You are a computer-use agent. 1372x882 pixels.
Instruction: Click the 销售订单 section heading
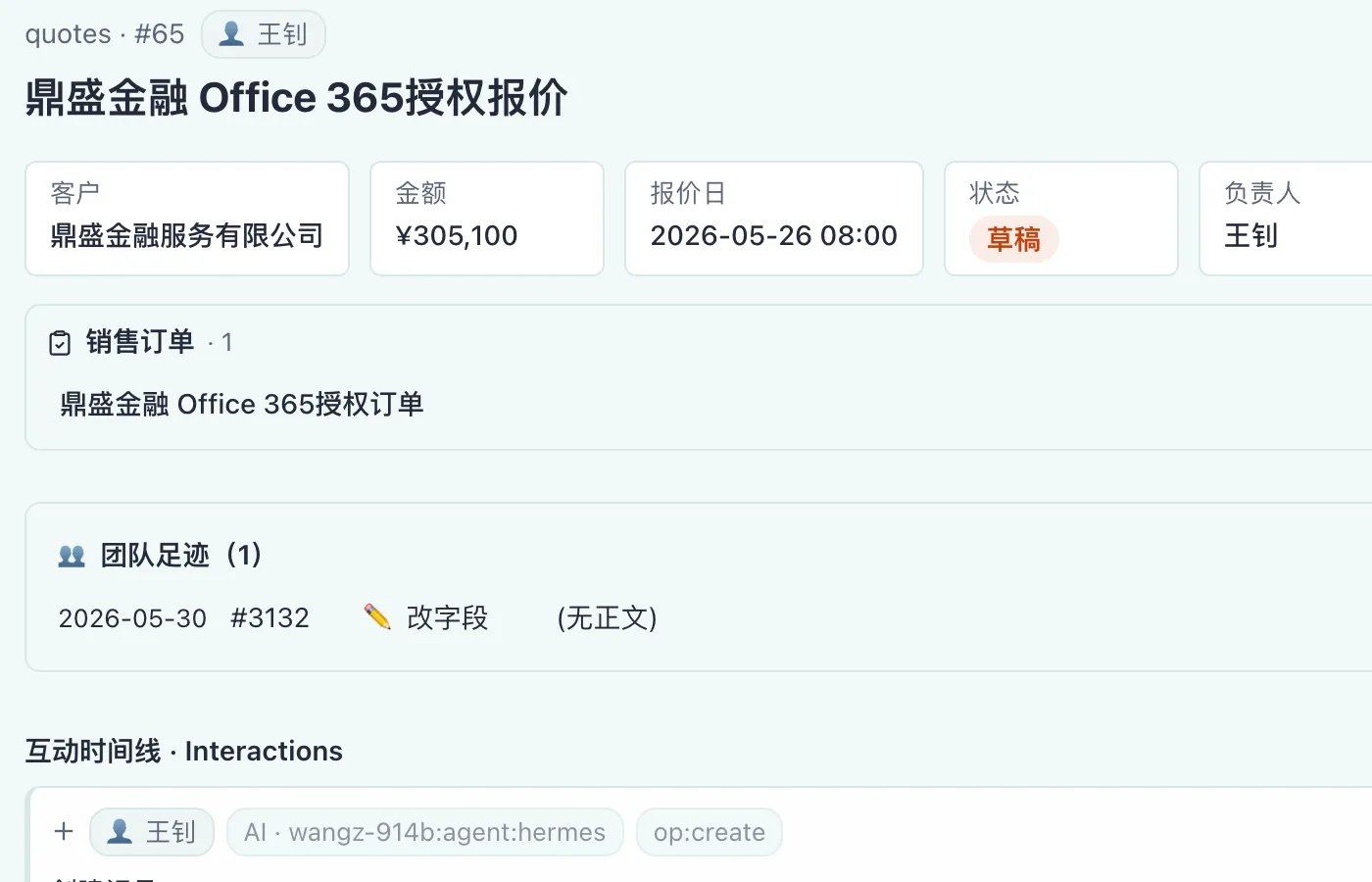click(x=140, y=342)
